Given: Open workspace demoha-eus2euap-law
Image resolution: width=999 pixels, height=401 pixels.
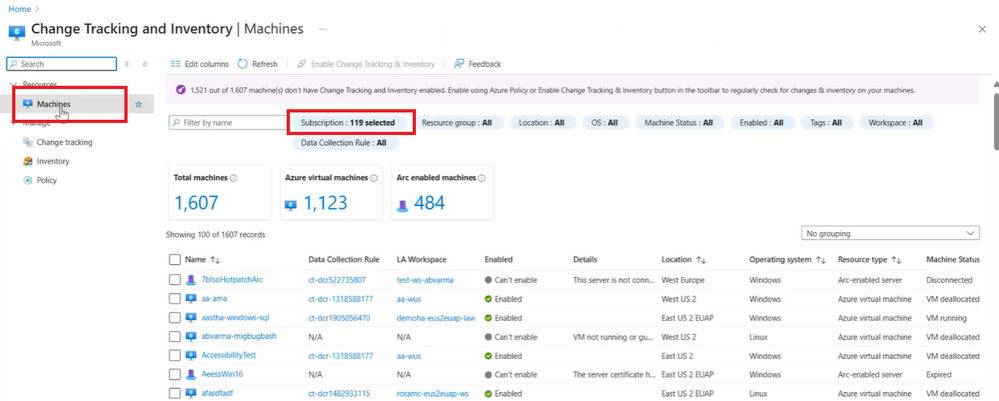Looking at the screenshot, I should [x=436, y=317].
